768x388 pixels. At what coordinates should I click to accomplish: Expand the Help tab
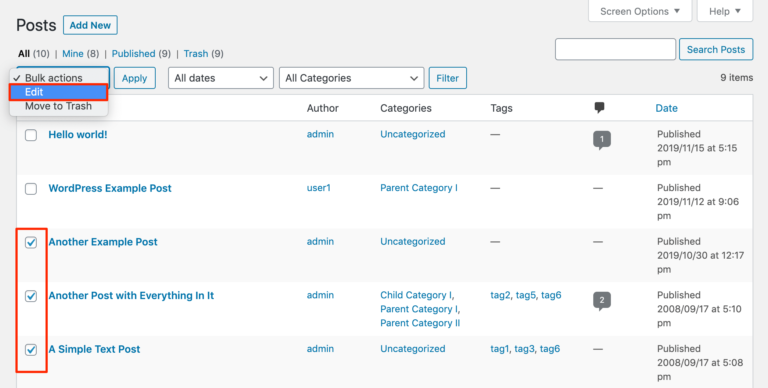(724, 11)
